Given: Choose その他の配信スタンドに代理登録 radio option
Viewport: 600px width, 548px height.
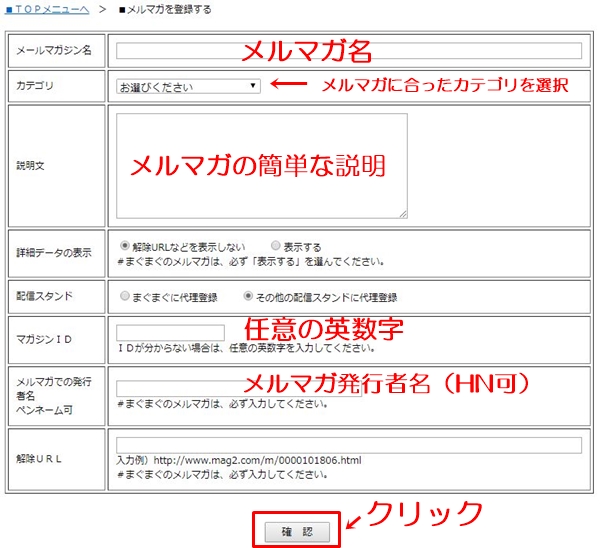Looking at the screenshot, I should tap(248, 296).
